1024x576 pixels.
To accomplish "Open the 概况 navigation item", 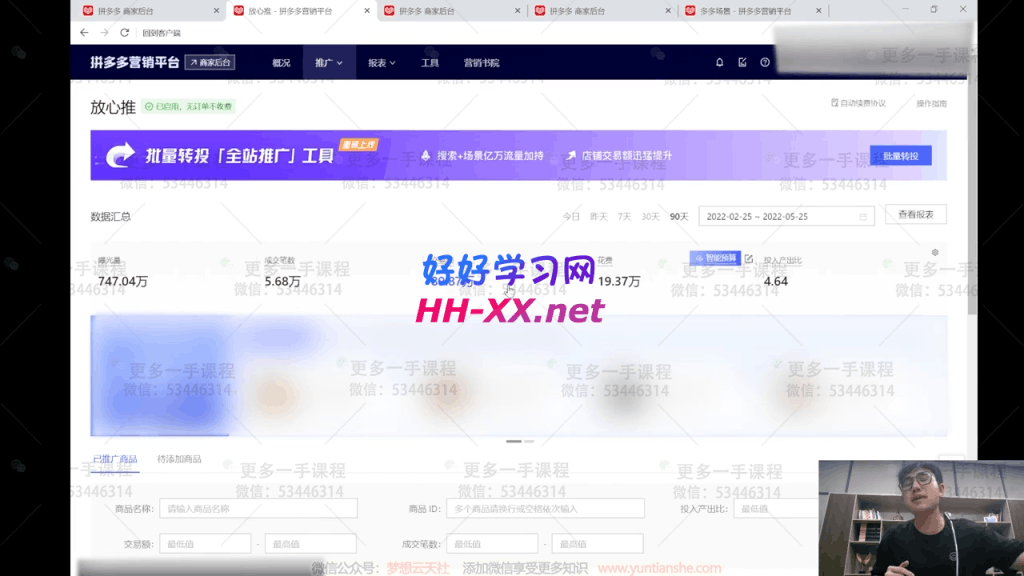I will pyautogui.click(x=281, y=63).
